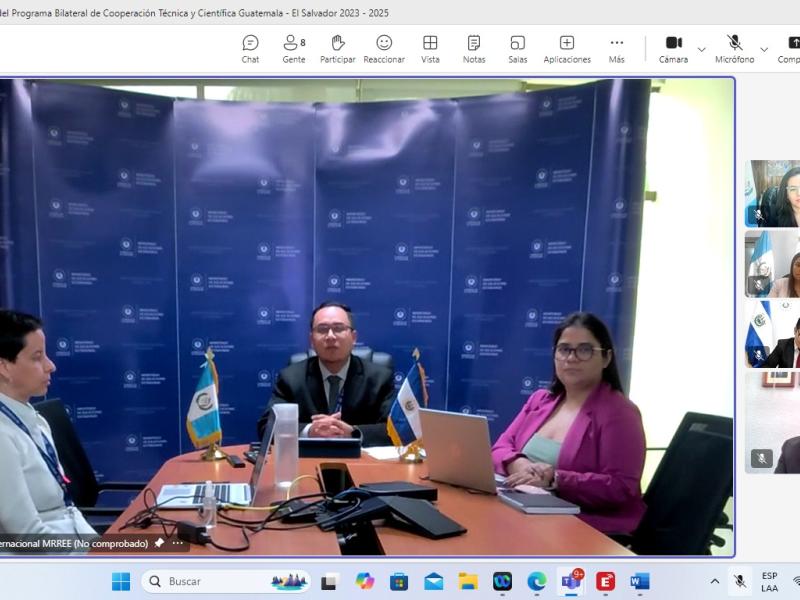Unpin video using the pin icon
Image resolution: width=800 pixels, height=600 pixels.
click(159, 543)
